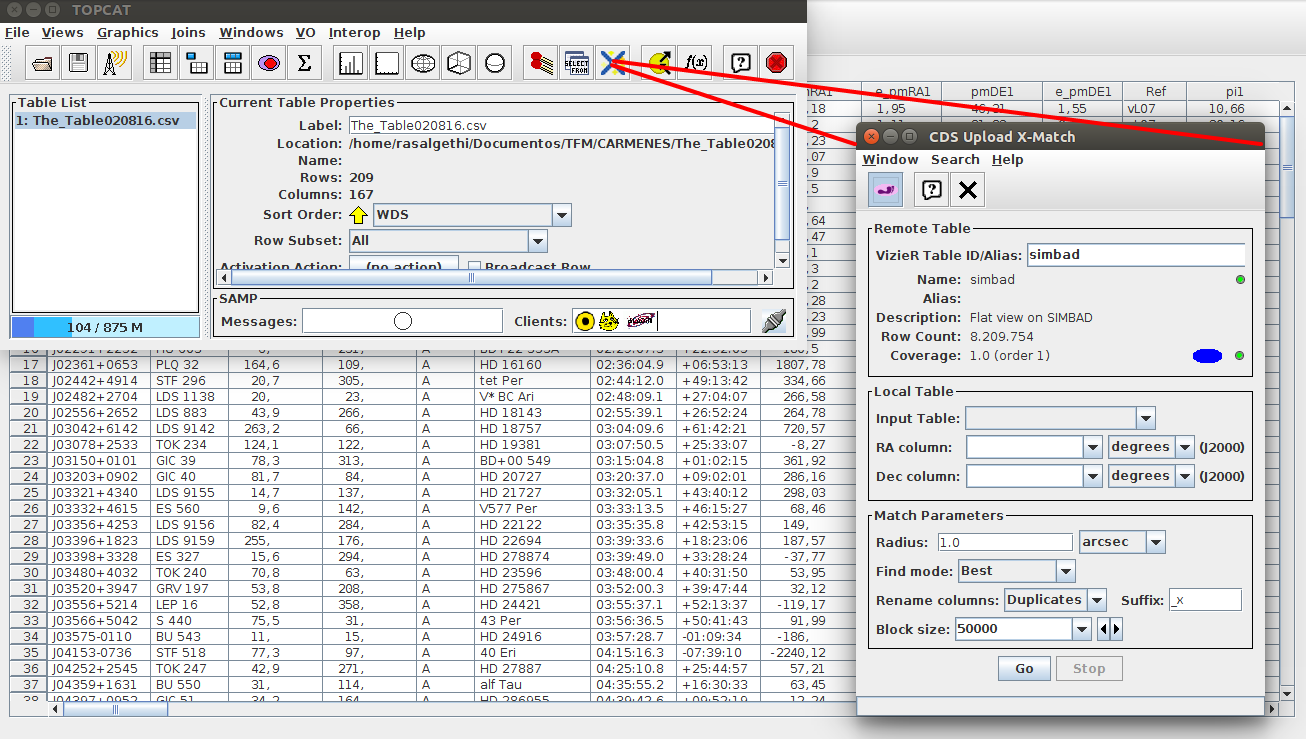
Task: Toggle the sort direction yellow arrow
Action: click(359, 215)
